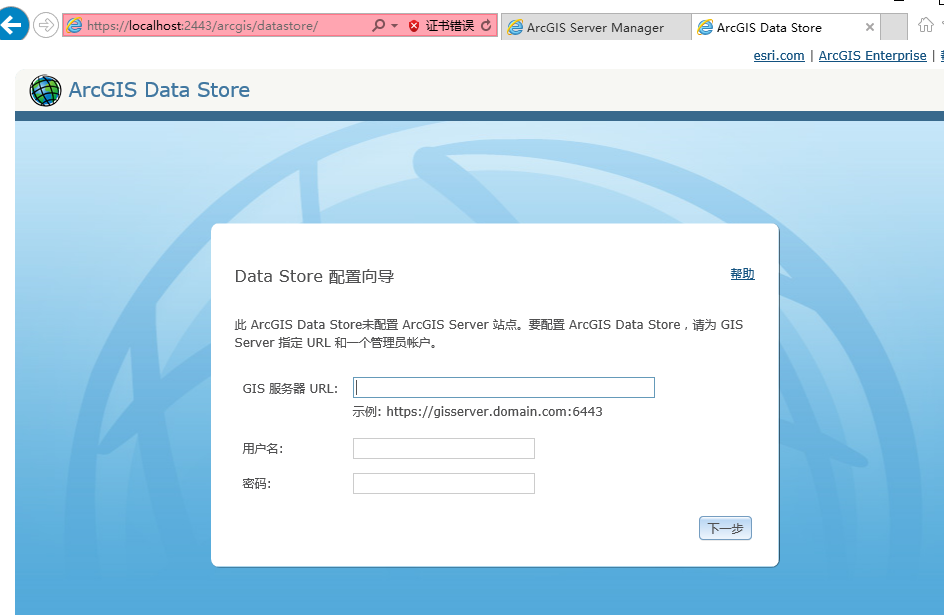Go back with the browser back arrow

(x=12, y=25)
